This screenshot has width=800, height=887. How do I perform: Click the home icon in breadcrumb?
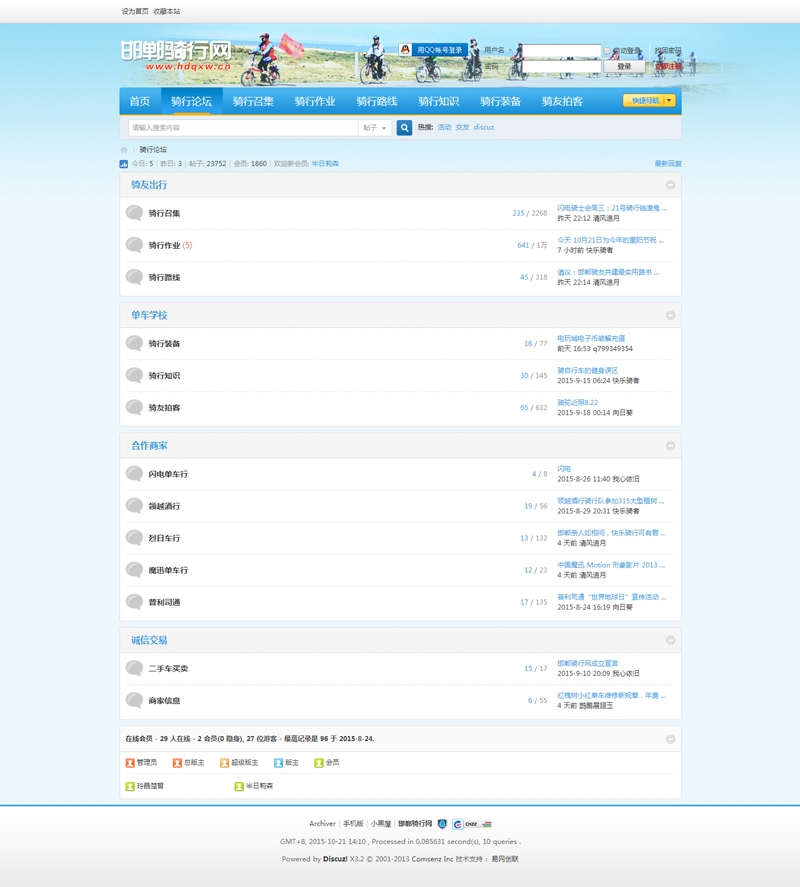pos(124,150)
